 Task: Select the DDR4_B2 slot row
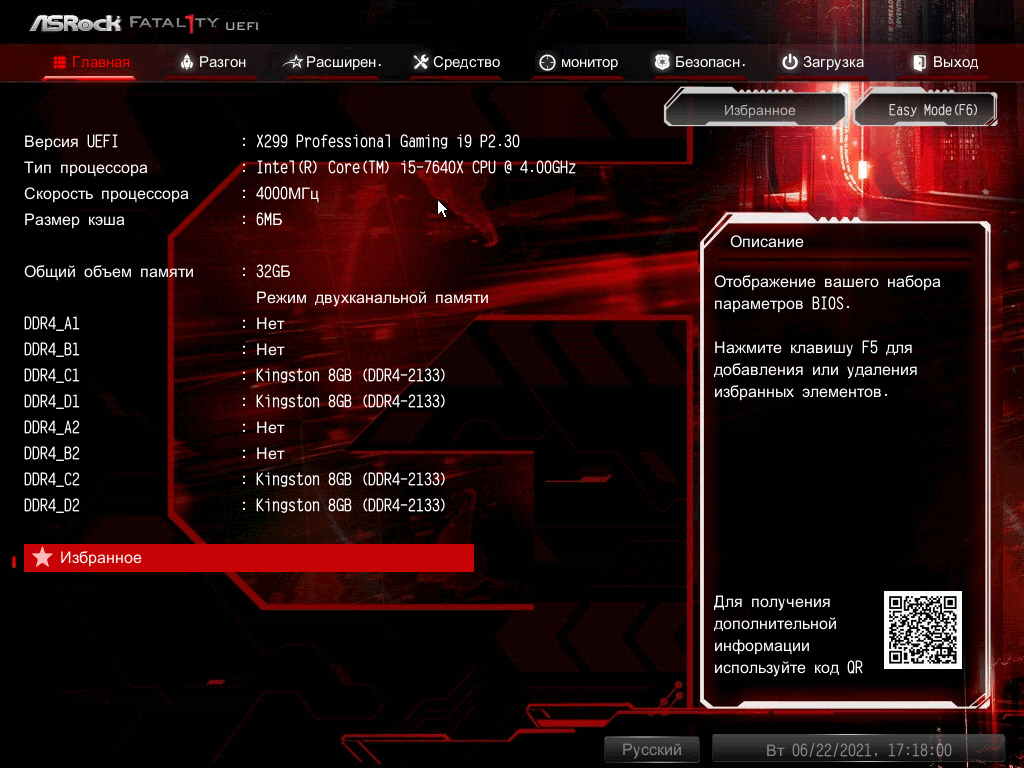[x=154, y=454]
